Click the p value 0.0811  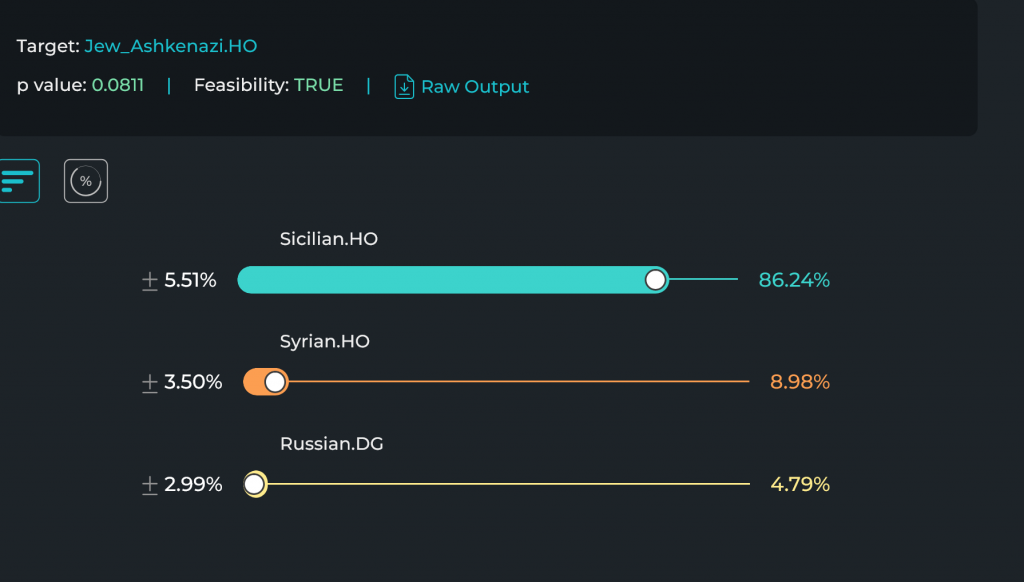point(118,85)
